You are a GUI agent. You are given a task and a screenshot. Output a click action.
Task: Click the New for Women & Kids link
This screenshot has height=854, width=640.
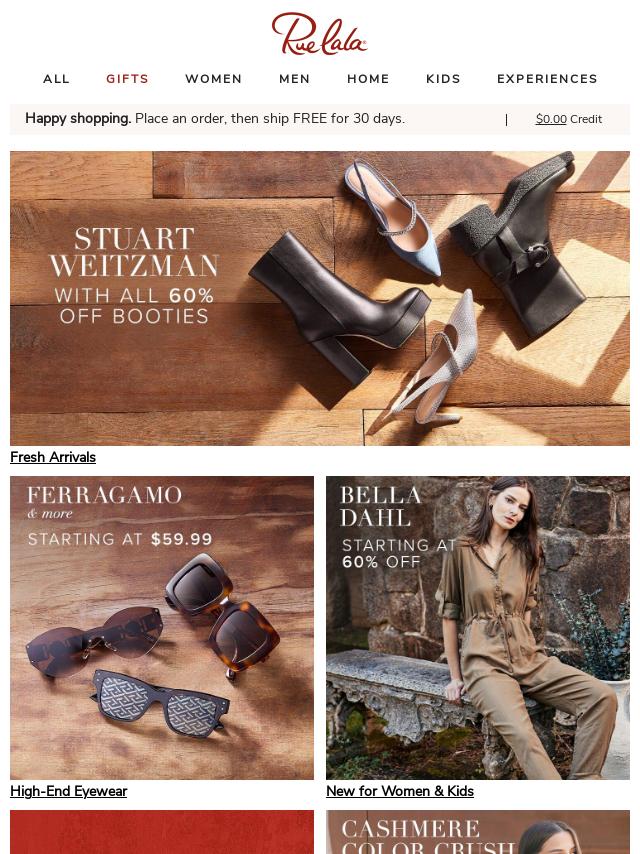[400, 791]
